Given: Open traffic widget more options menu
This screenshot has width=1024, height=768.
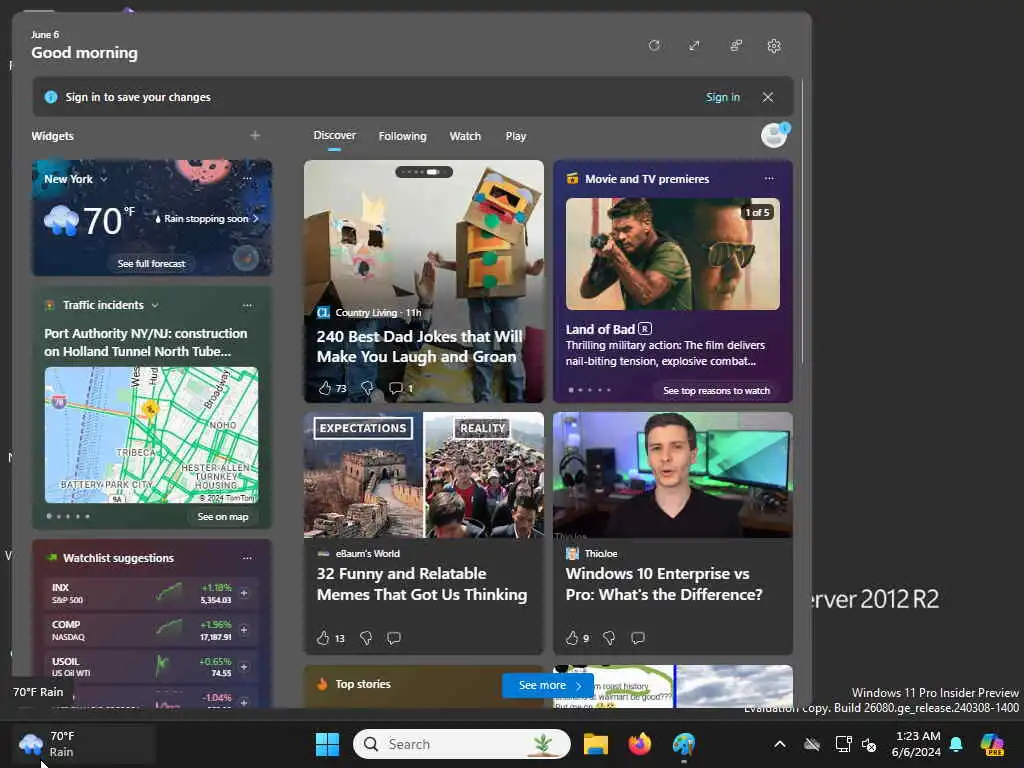Looking at the screenshot, I should point(247,305).
